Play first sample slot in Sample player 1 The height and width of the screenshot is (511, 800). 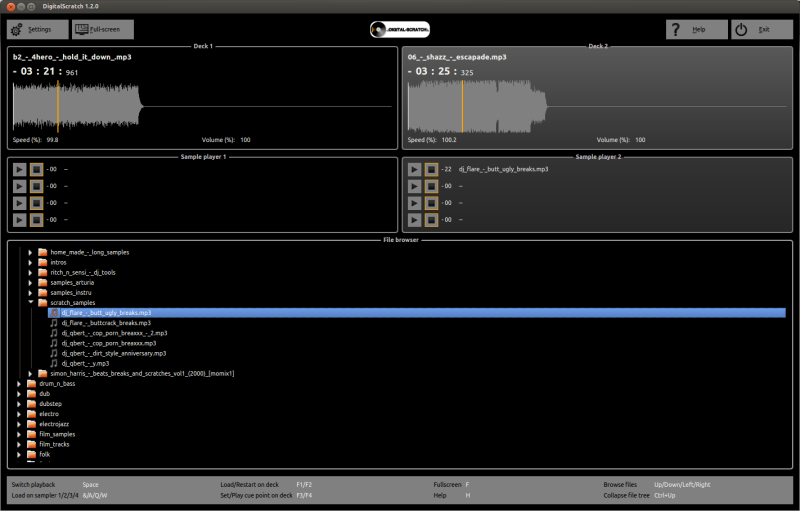click(19, 169)
